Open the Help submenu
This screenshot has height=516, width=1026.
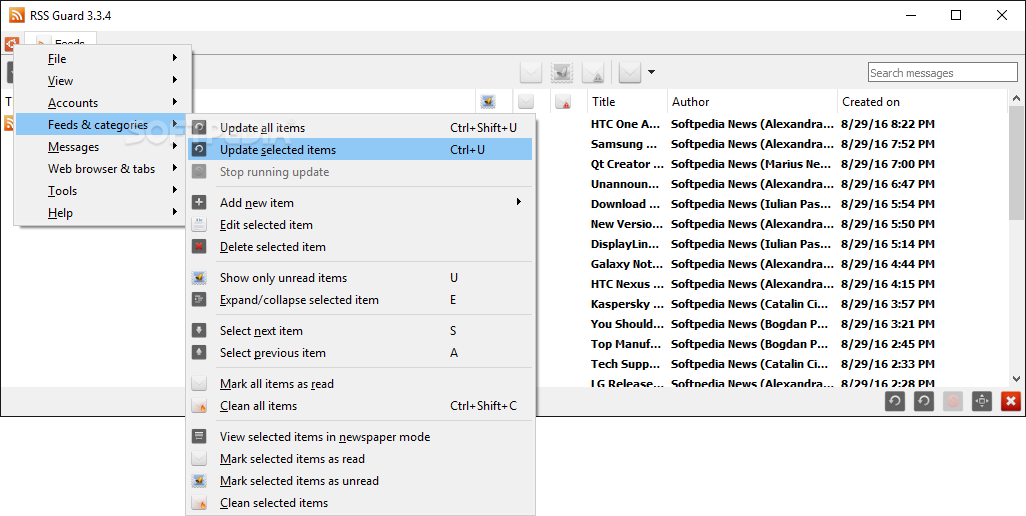coord(103,213)
